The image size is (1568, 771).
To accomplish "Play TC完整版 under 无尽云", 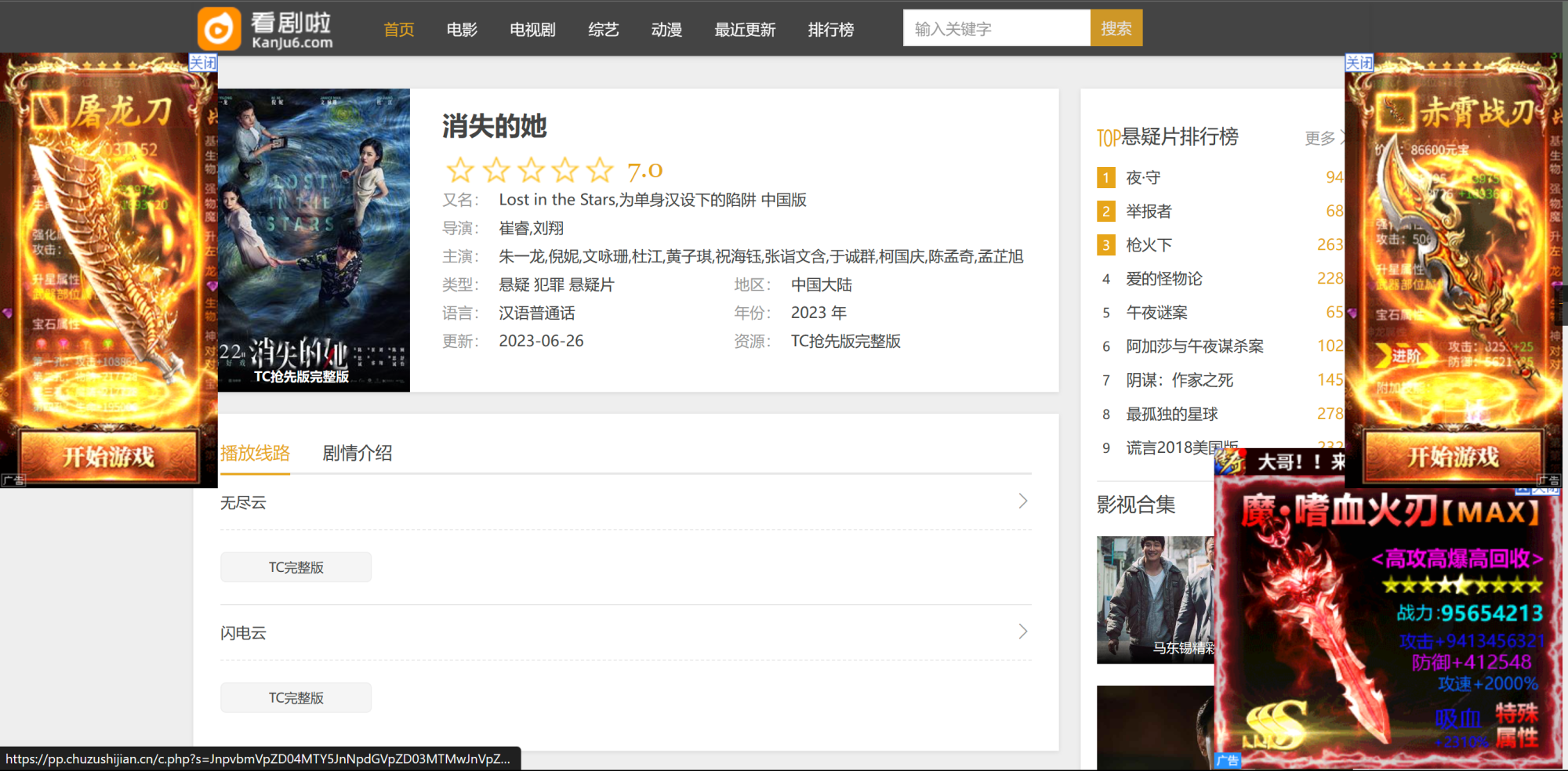I will point(296,567).
